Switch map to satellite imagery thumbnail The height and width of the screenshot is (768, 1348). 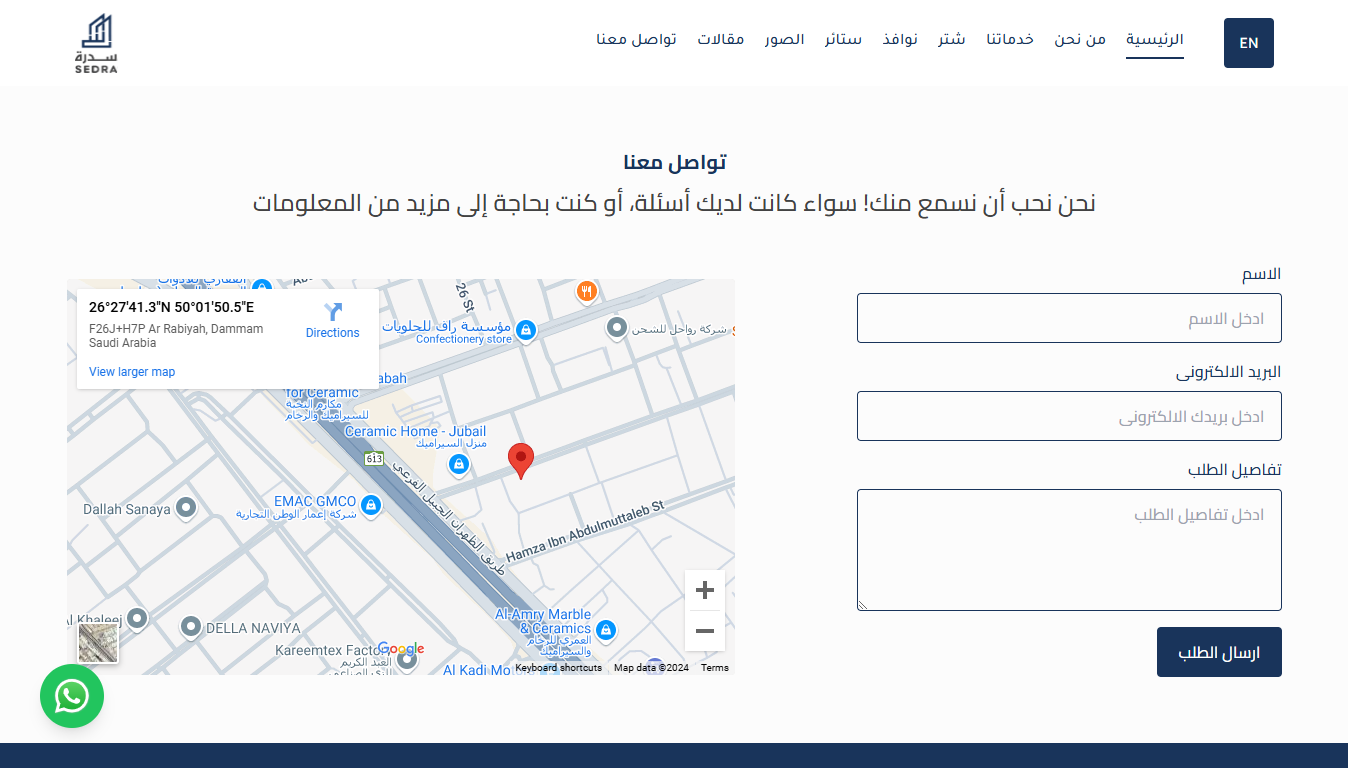98,643
